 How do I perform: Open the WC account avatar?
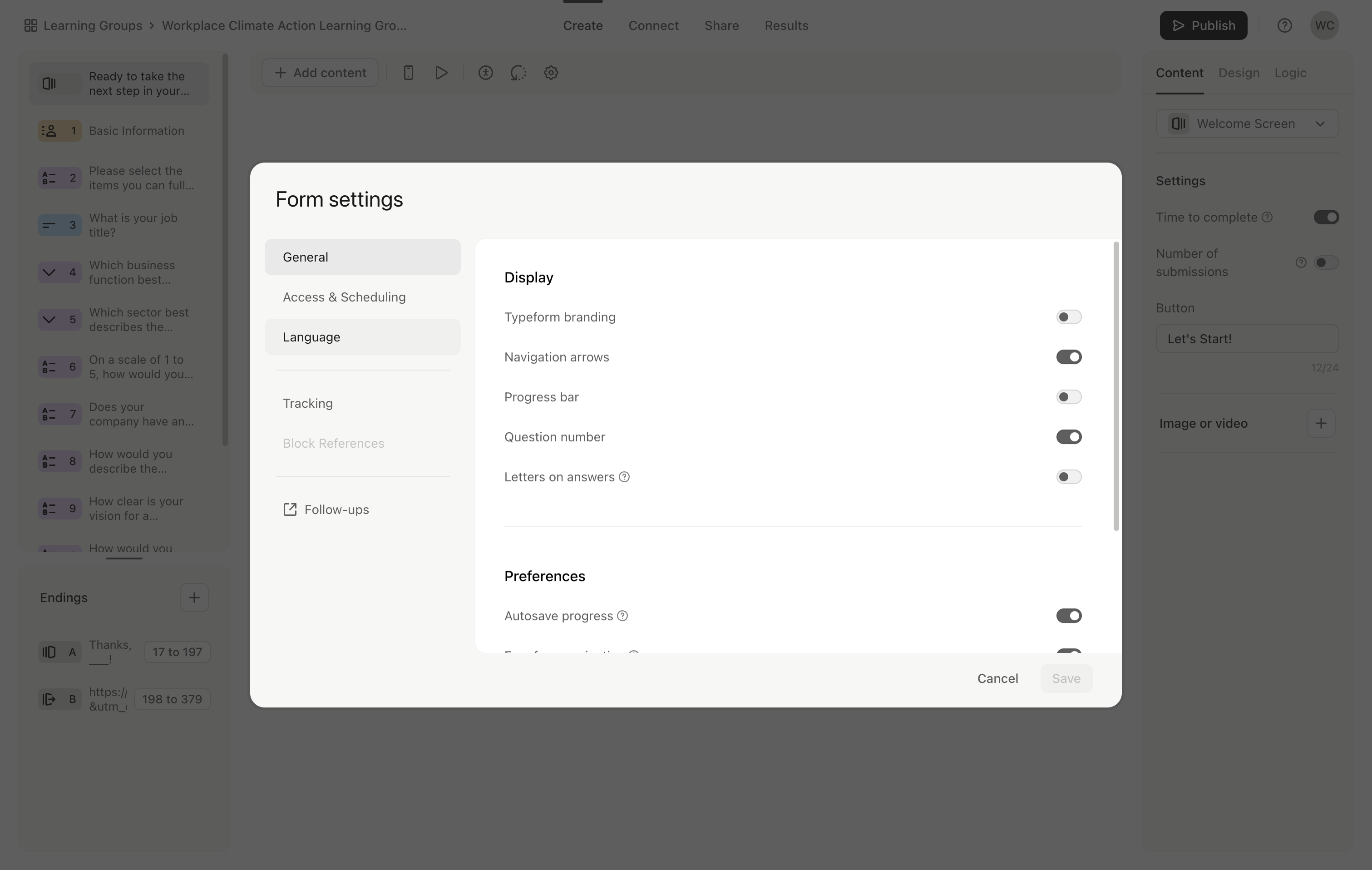coord(1325,25)
